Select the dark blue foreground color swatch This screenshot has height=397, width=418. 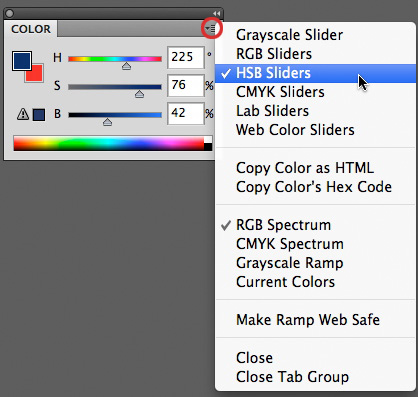tap(22, 61)
